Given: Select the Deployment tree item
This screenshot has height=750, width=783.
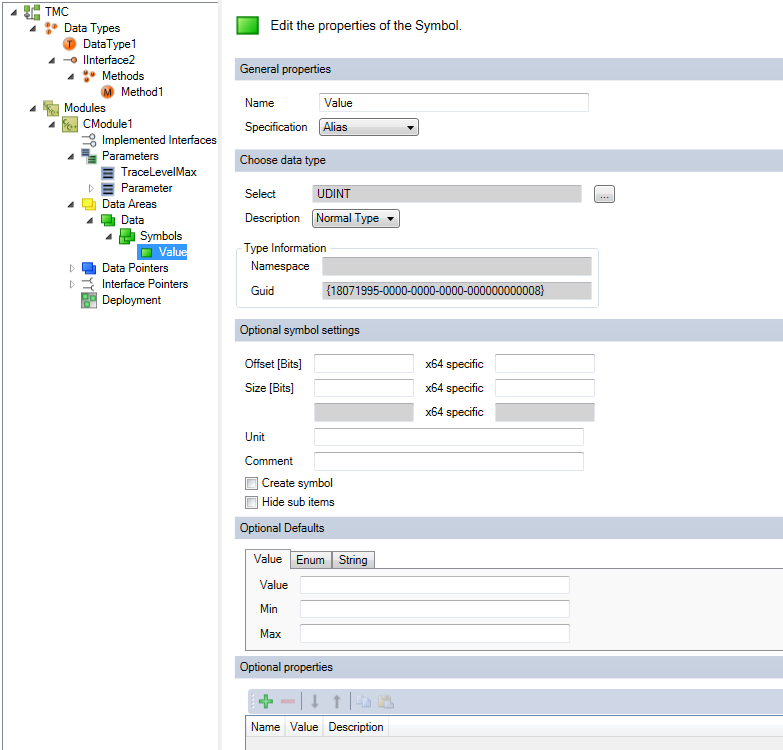Looking at the screenshot, I should [x=131, y=300].
